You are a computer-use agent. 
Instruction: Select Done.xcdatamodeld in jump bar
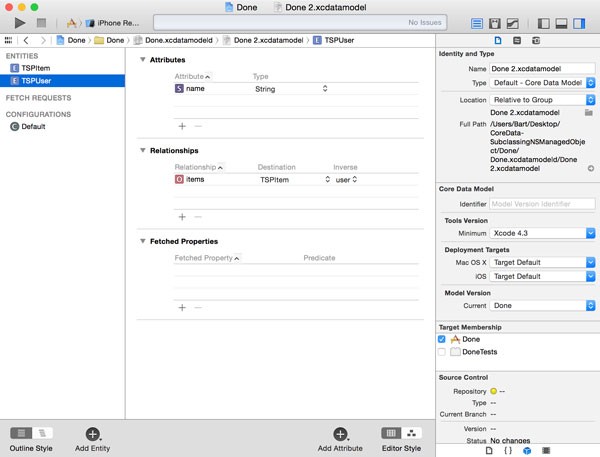pyautogui.click(x=173, y=40)
